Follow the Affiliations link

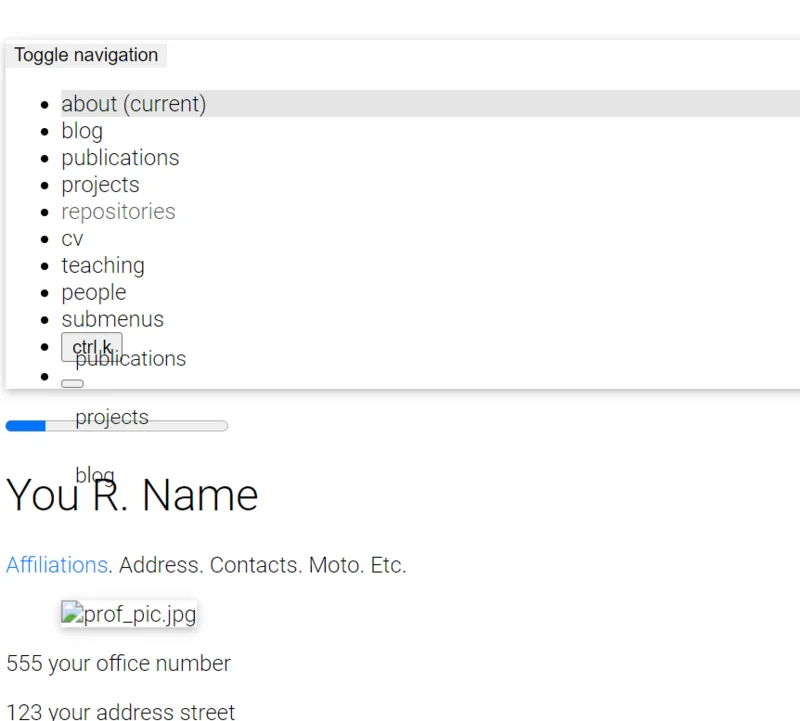(57, 565)
